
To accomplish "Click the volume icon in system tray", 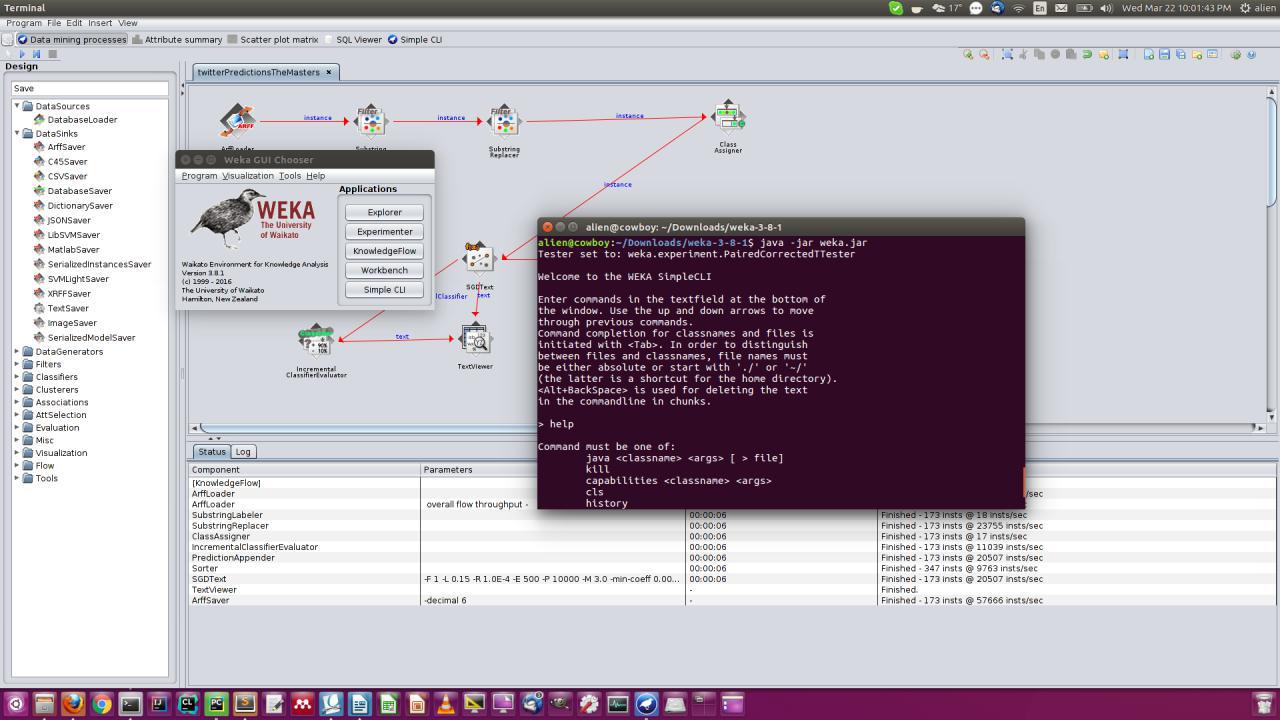I will coord(1105,7).
